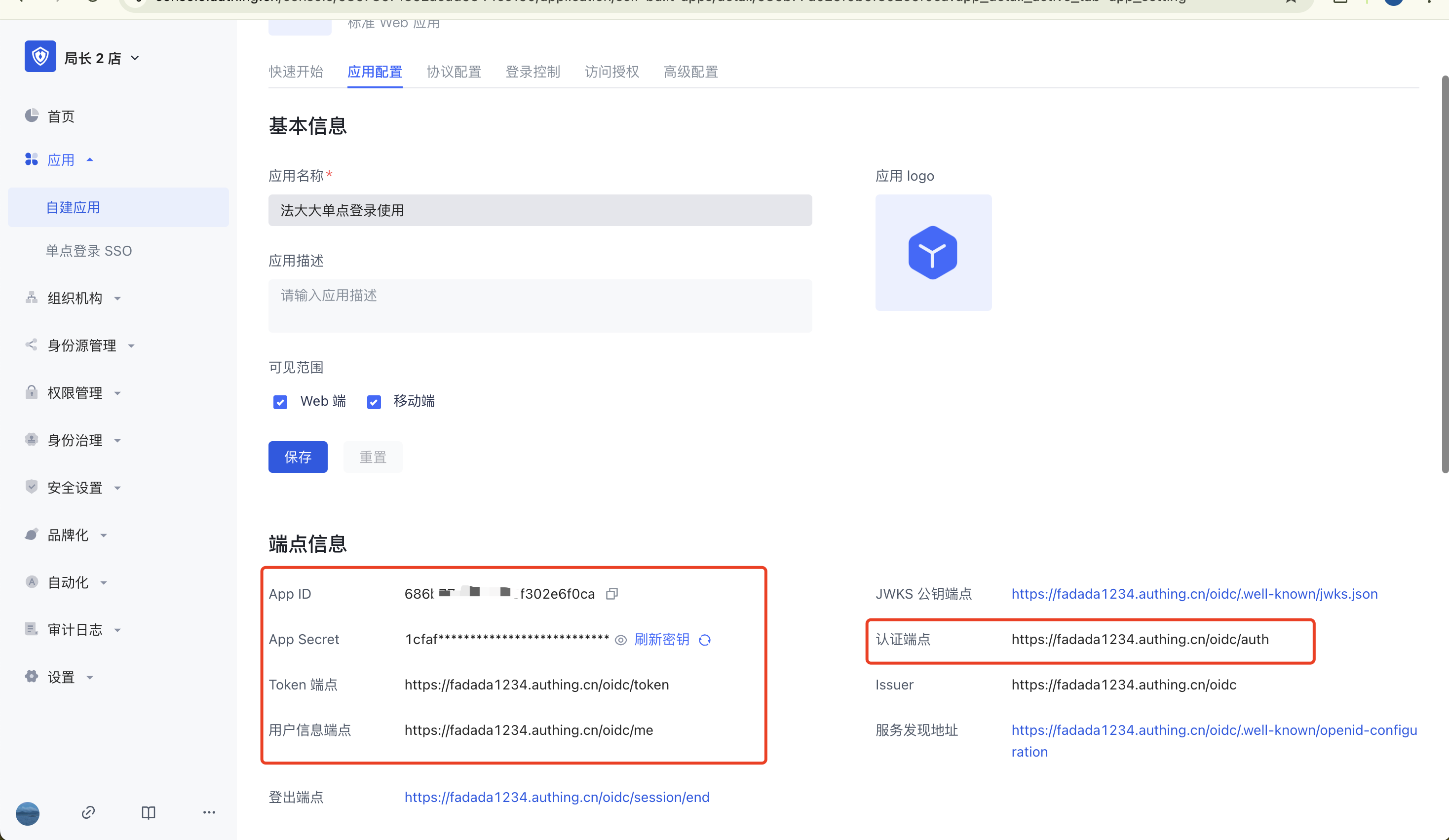Open the documentation book icon
This screenshot has height=840, width=1449.
tap(149, 812)
